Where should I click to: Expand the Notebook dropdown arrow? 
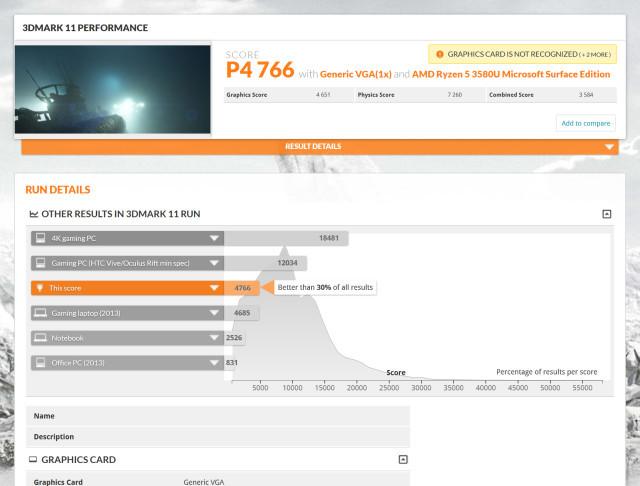click(214, 338)
